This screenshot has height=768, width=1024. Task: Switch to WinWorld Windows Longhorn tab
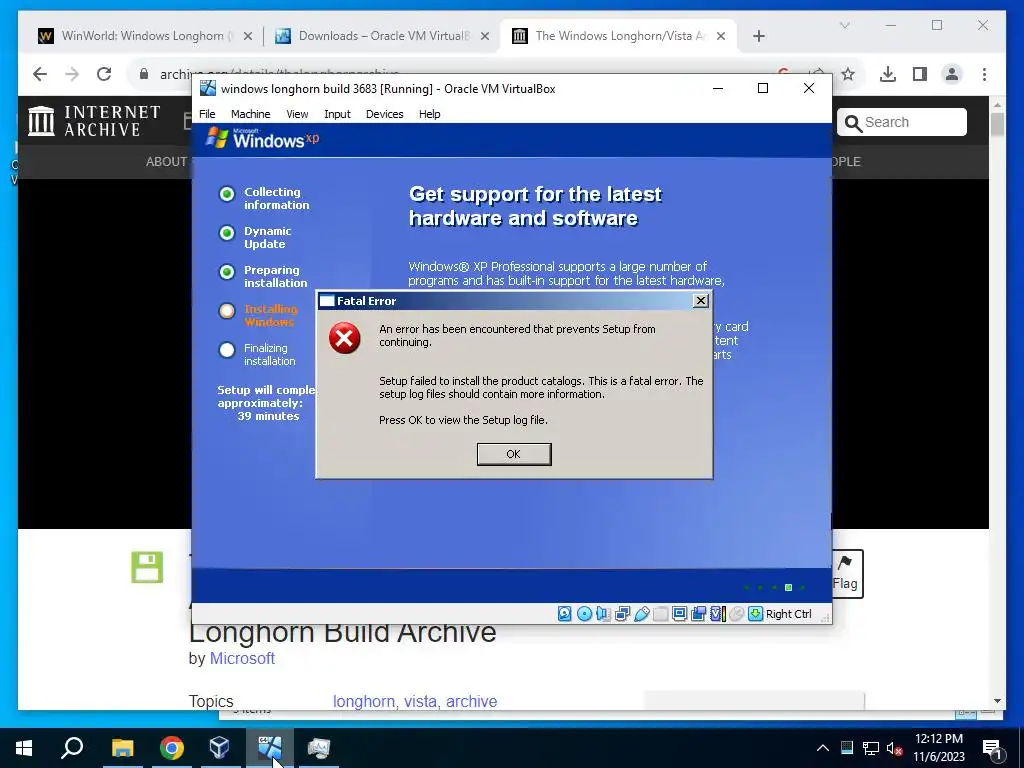coord(146,36)
